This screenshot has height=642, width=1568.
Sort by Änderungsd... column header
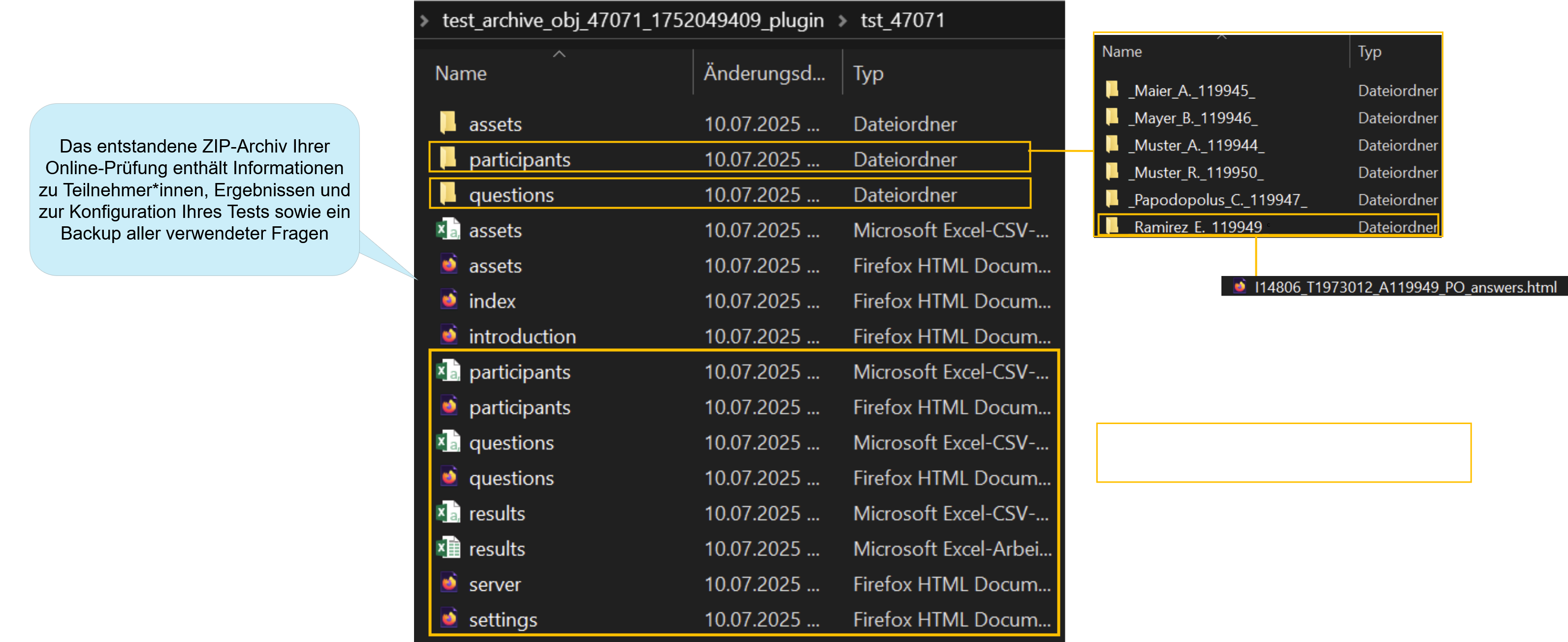point(765,74)
